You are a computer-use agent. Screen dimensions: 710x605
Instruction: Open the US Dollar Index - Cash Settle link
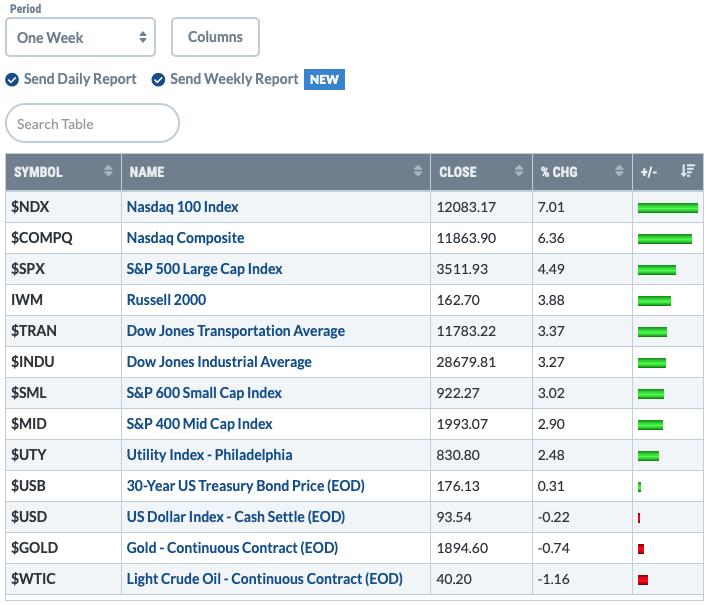(235, 517)
